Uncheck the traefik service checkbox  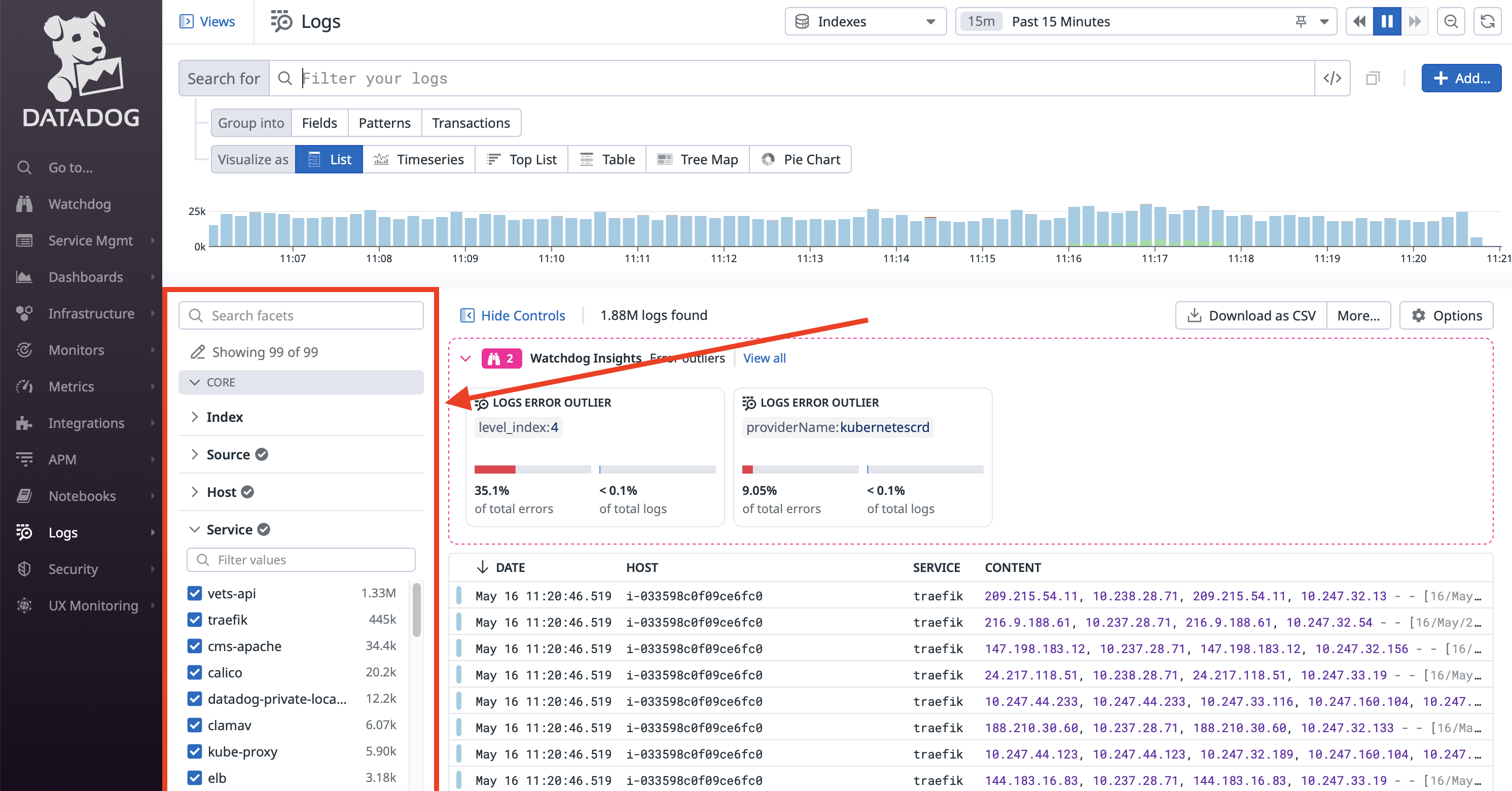click(x=195, y=620)
